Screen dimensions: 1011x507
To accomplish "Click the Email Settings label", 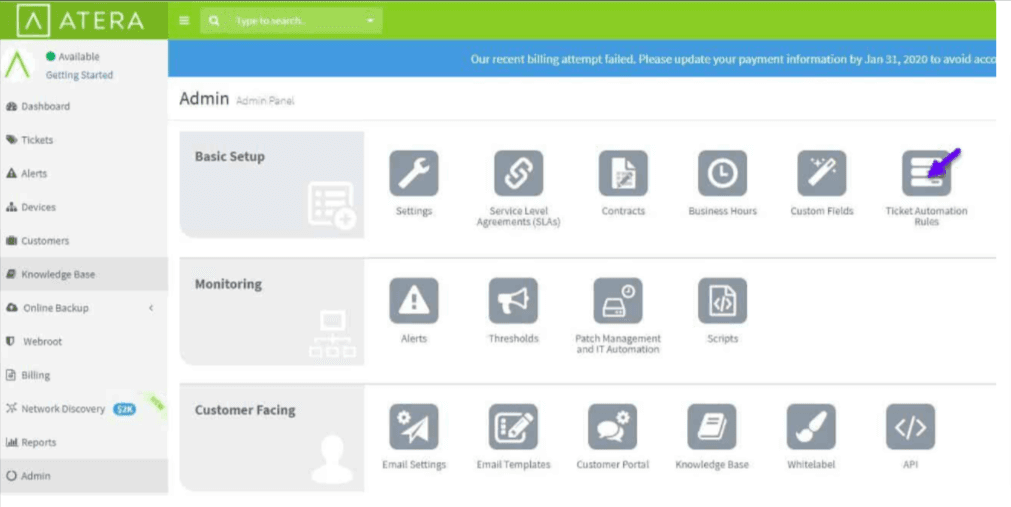I will point(414,464).
